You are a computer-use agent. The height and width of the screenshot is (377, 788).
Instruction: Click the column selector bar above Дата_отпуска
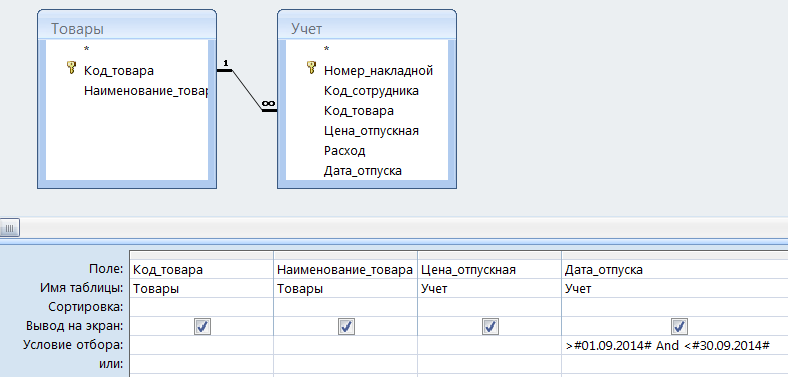click(675, 255)
